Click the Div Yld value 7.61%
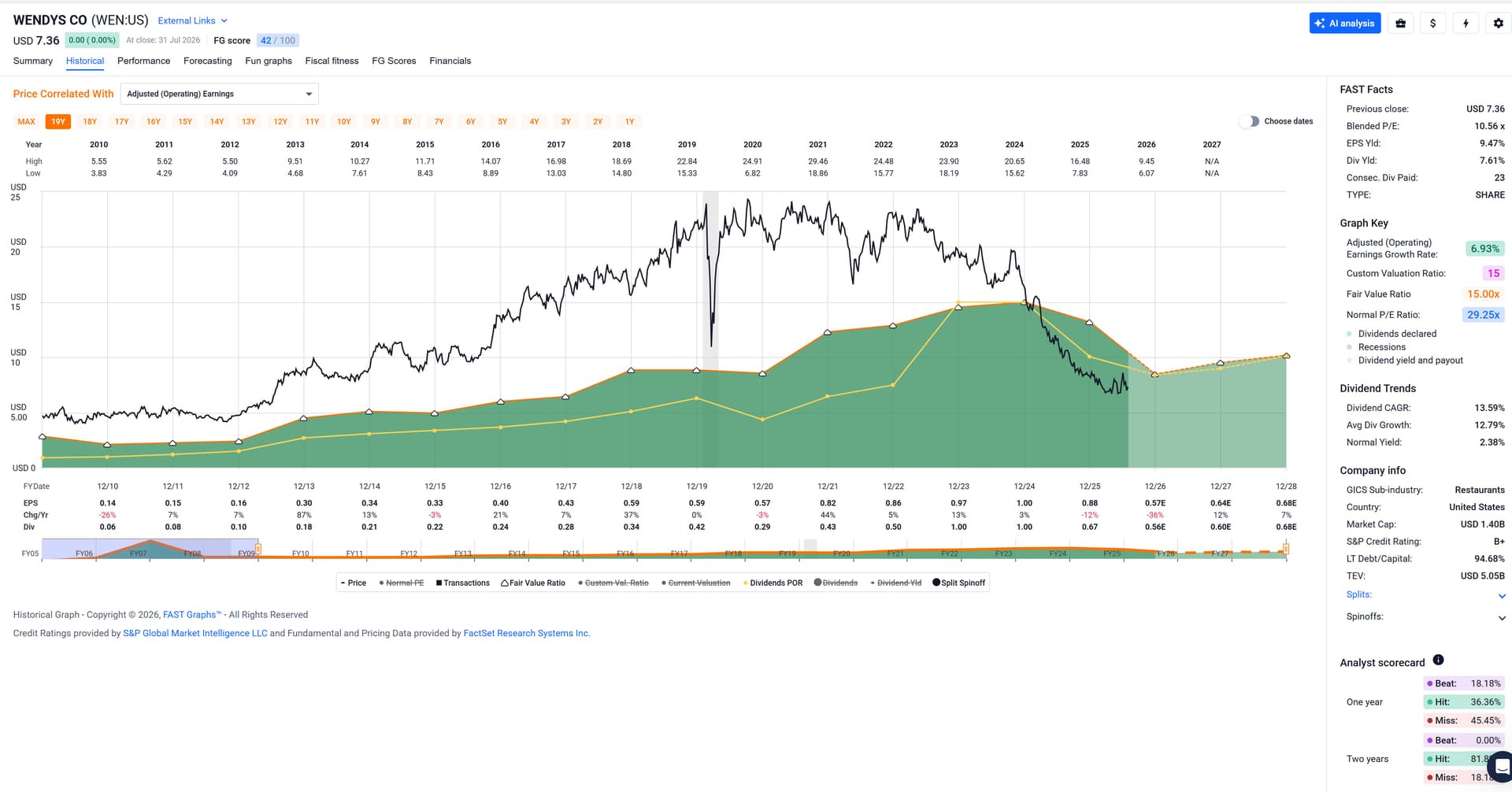Image resolution: width=1512 pixels, height=792 pixels. point(1492,161)
